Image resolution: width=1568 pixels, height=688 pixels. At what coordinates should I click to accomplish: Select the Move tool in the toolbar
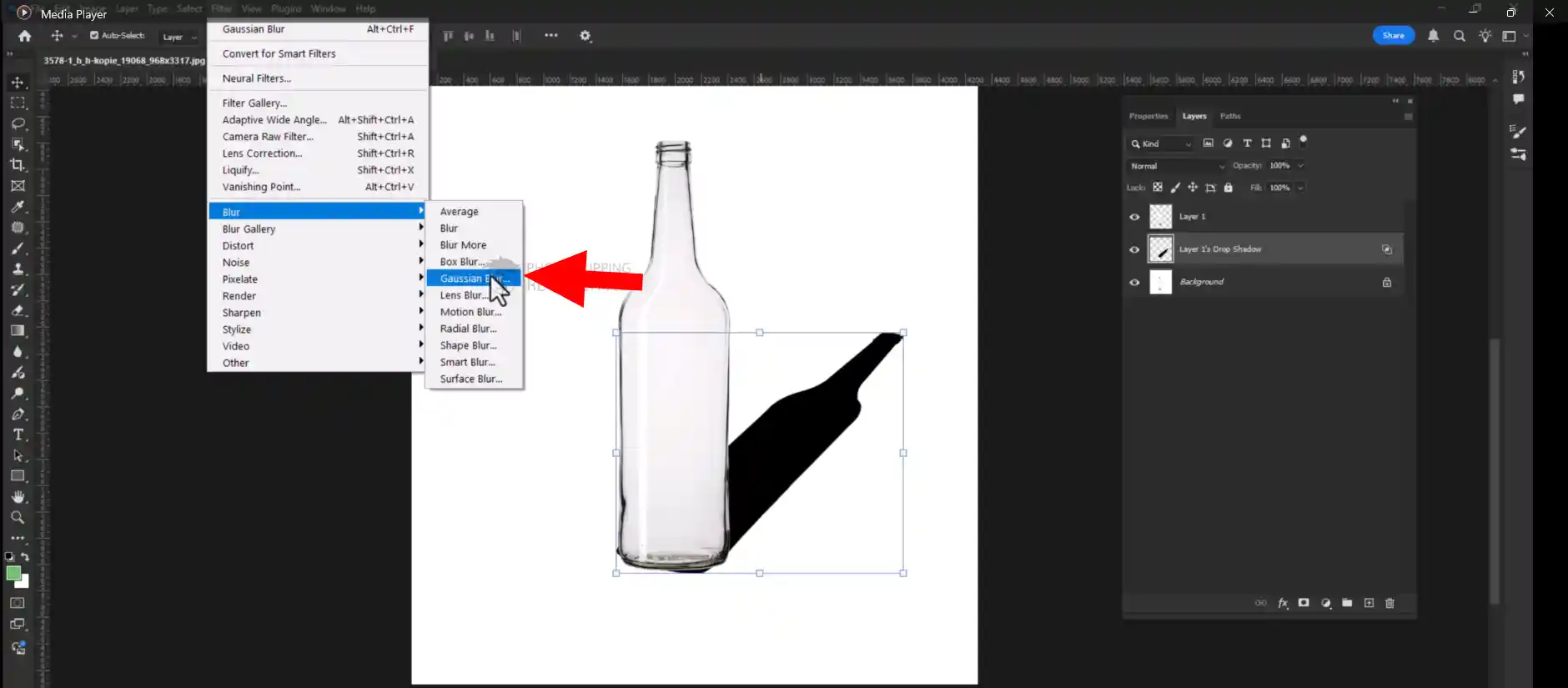pos(18,83)
